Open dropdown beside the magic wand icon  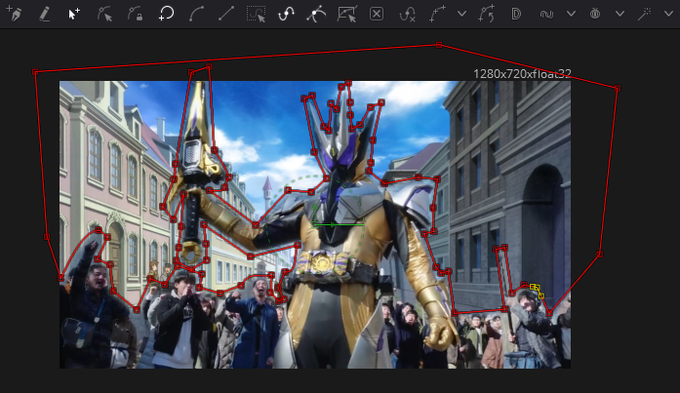pos(668,14)
